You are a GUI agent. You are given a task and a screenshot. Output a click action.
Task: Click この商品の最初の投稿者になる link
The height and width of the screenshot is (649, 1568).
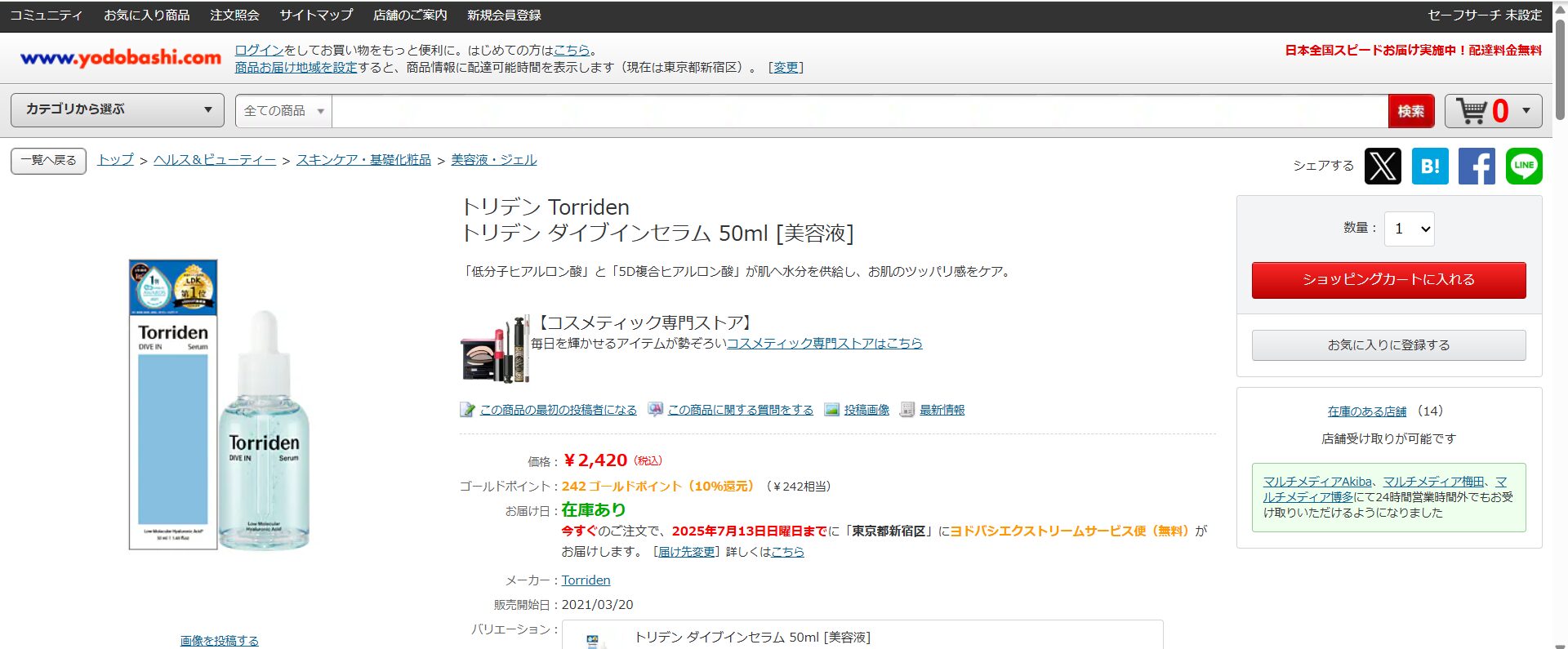coord(559,410)
